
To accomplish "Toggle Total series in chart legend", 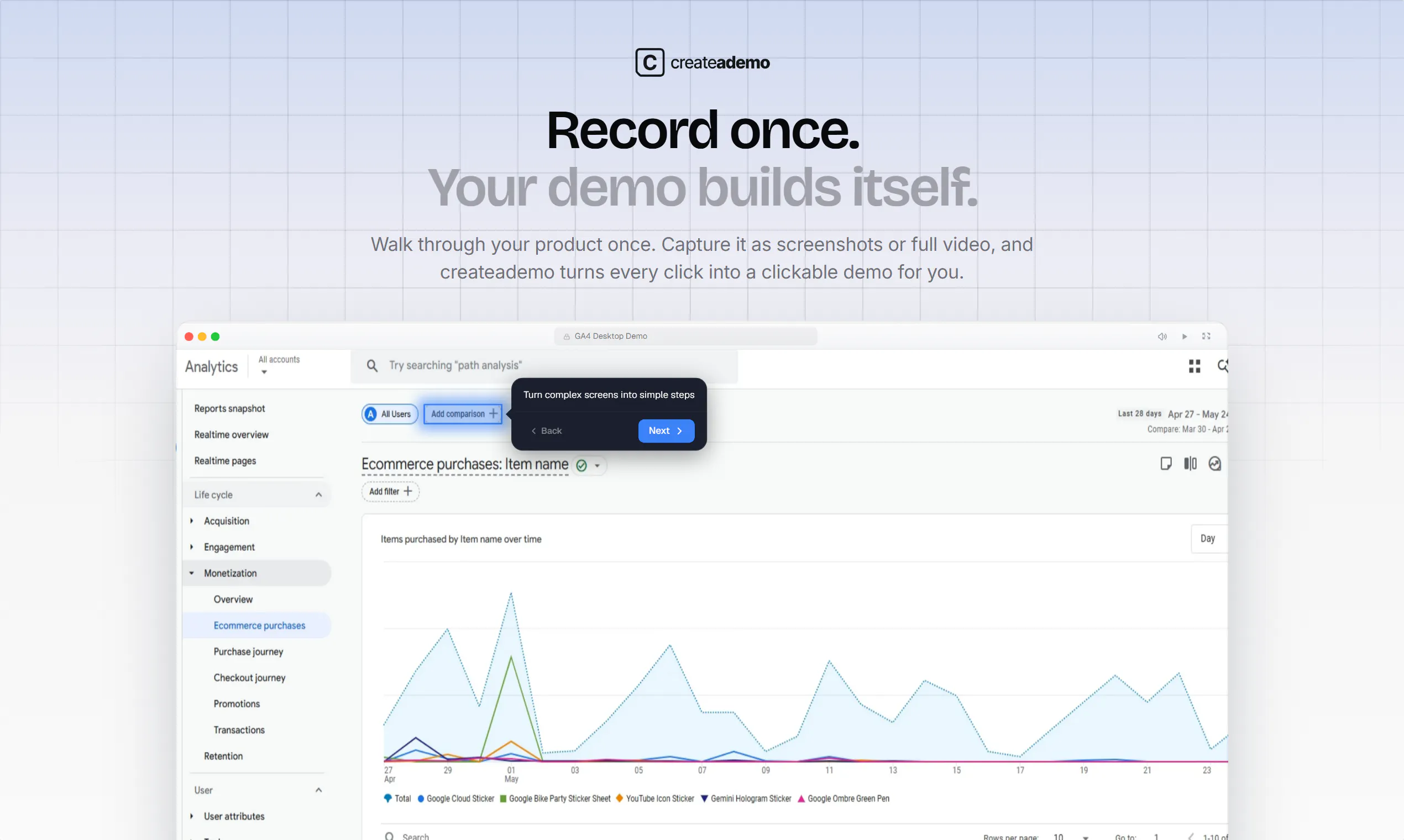I will 397,799.
